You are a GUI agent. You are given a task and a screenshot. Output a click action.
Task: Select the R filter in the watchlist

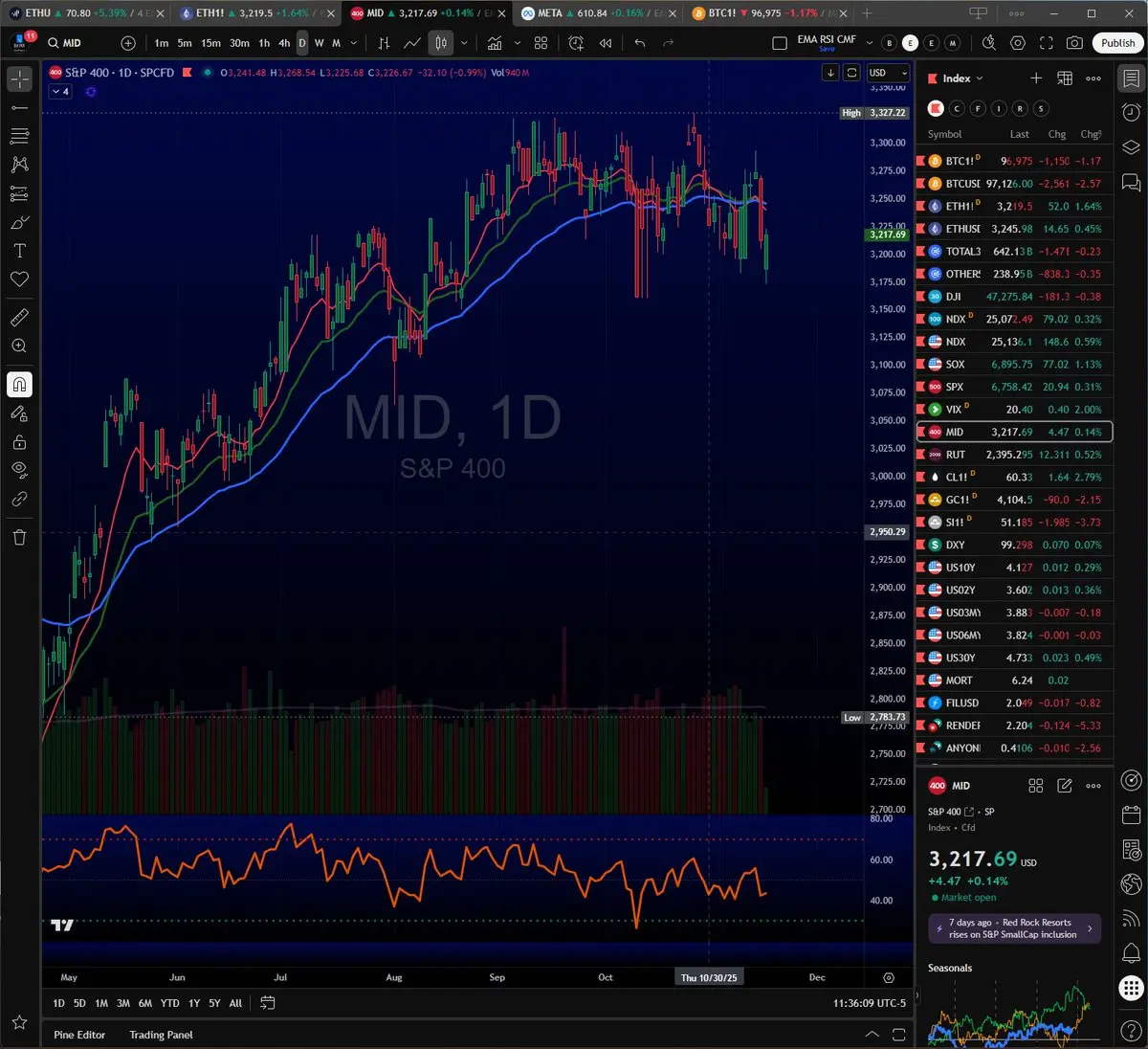click(x=1021, y=108)
